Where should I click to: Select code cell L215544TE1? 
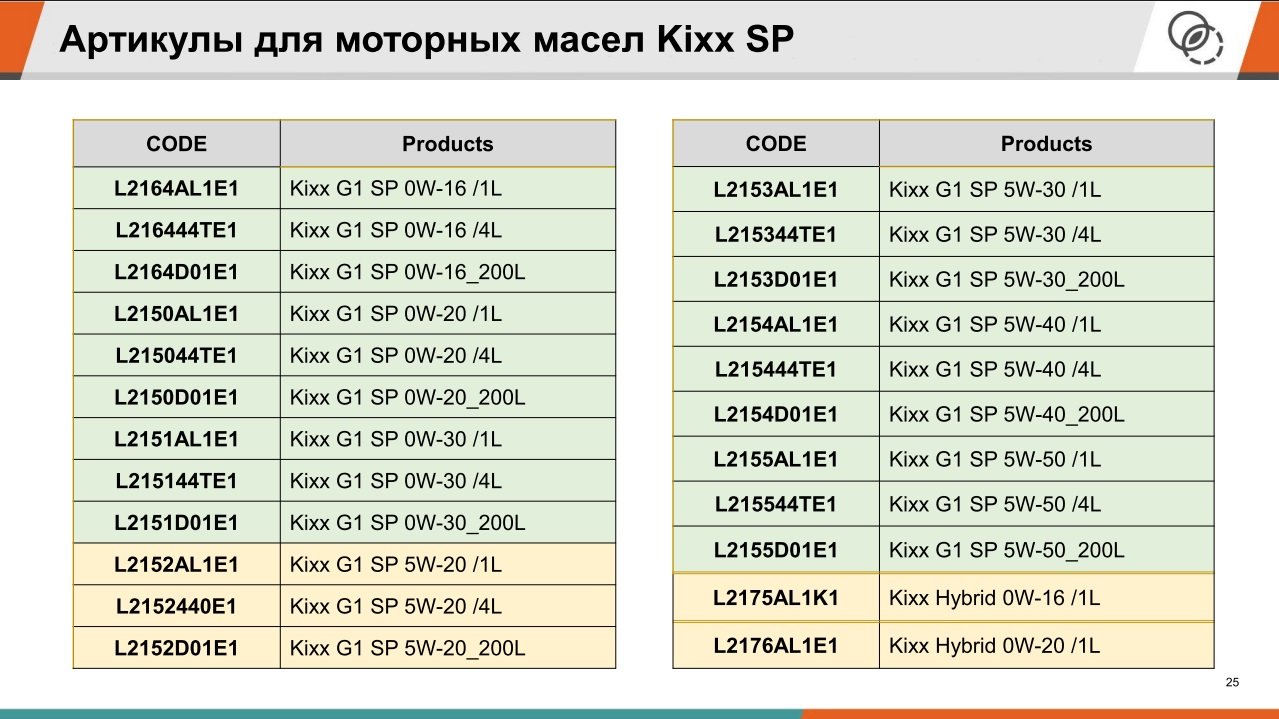[776, 505]
